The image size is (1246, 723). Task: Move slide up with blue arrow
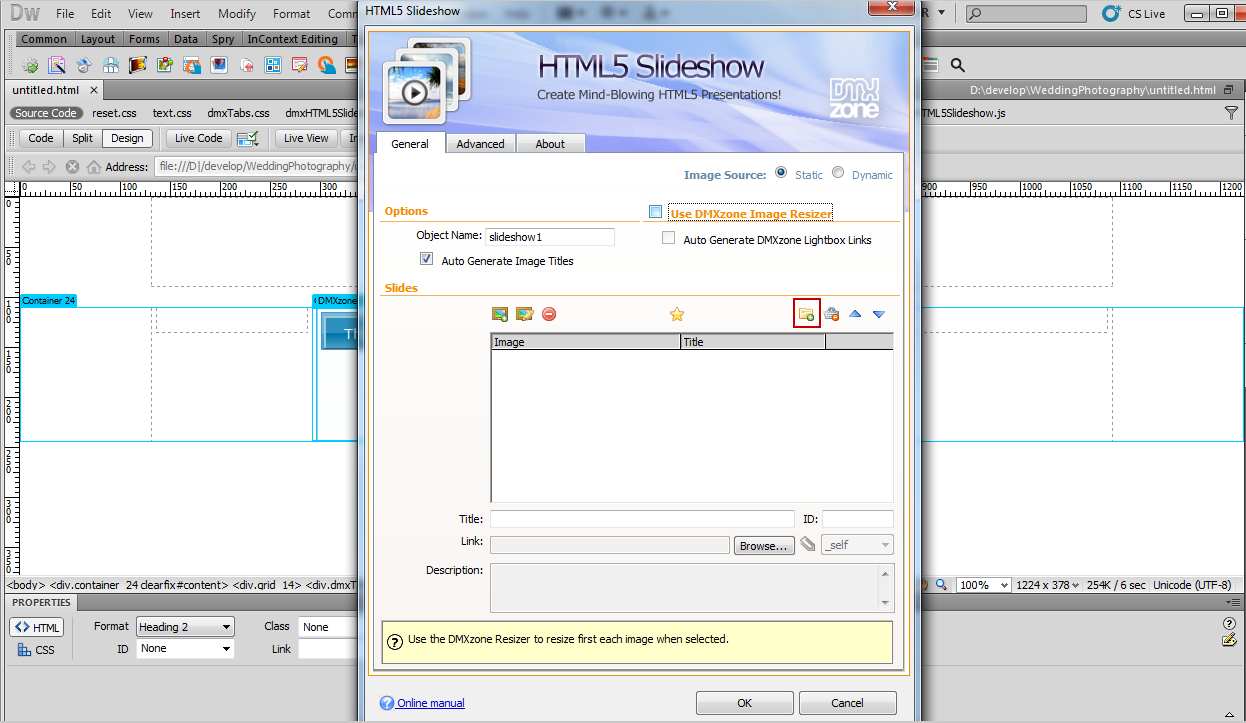tap(855, 314)
